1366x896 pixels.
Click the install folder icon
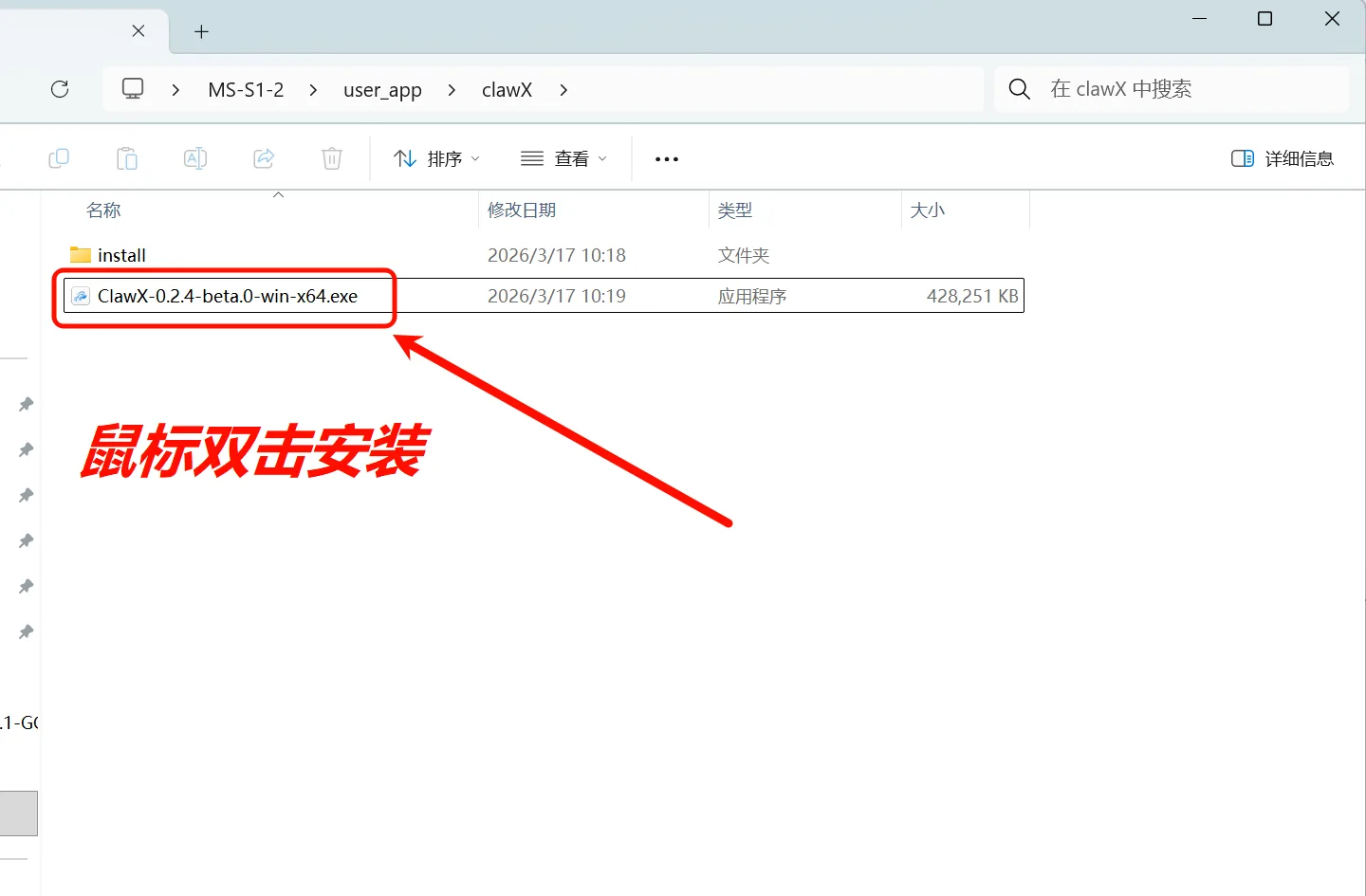tap(81, 255)
